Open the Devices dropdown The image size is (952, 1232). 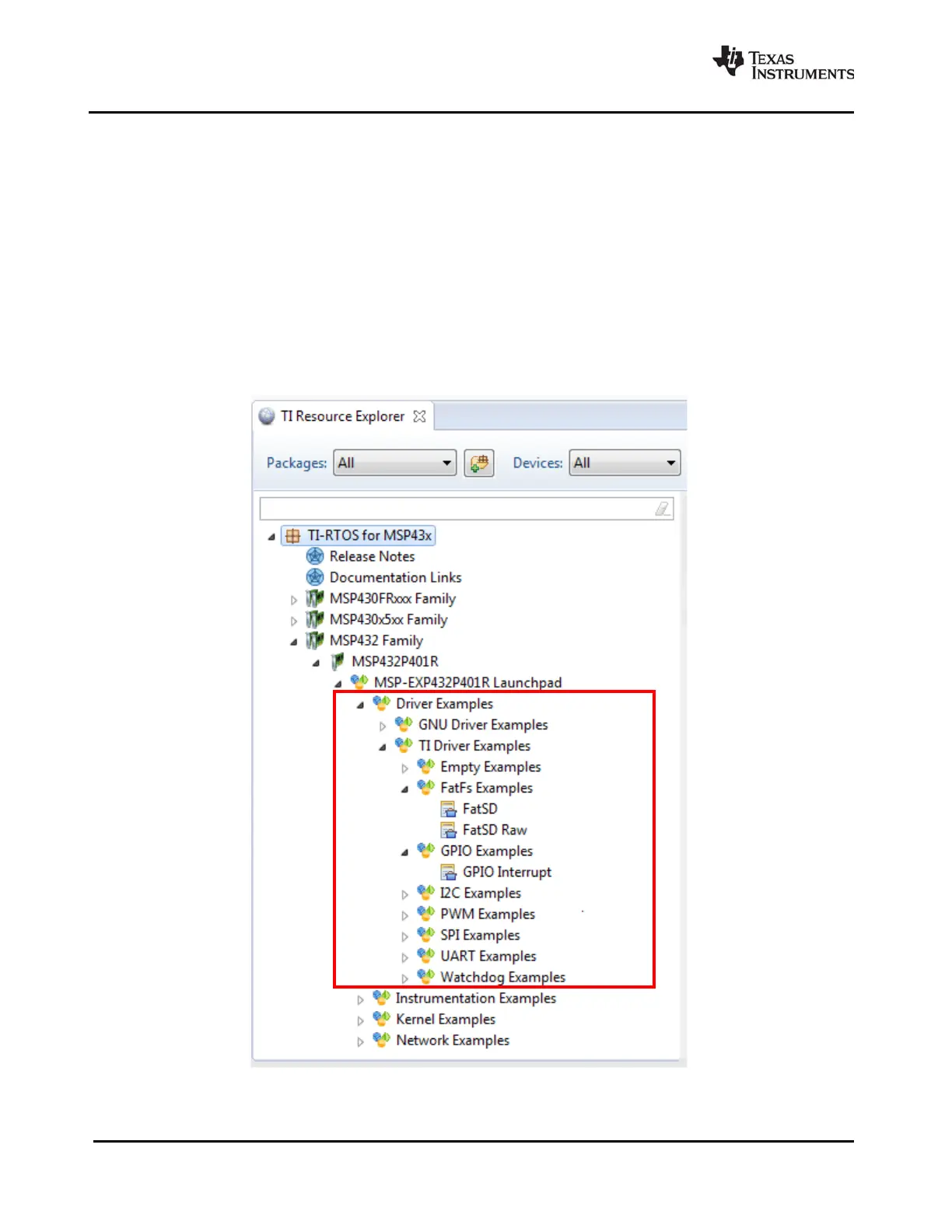(x=625, y=463)
